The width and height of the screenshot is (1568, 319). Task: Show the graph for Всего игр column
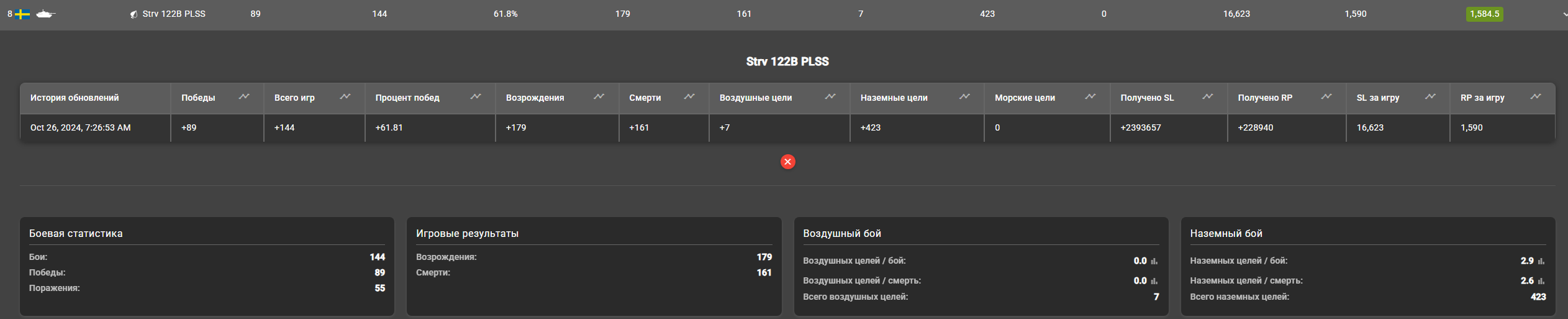click(x=345, y=97)
